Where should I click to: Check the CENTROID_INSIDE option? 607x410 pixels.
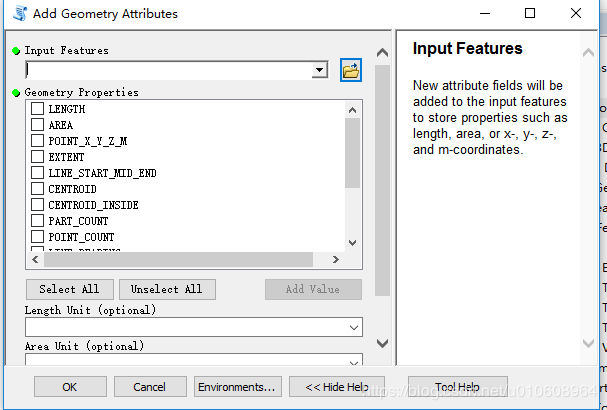[x=38, y=204]
